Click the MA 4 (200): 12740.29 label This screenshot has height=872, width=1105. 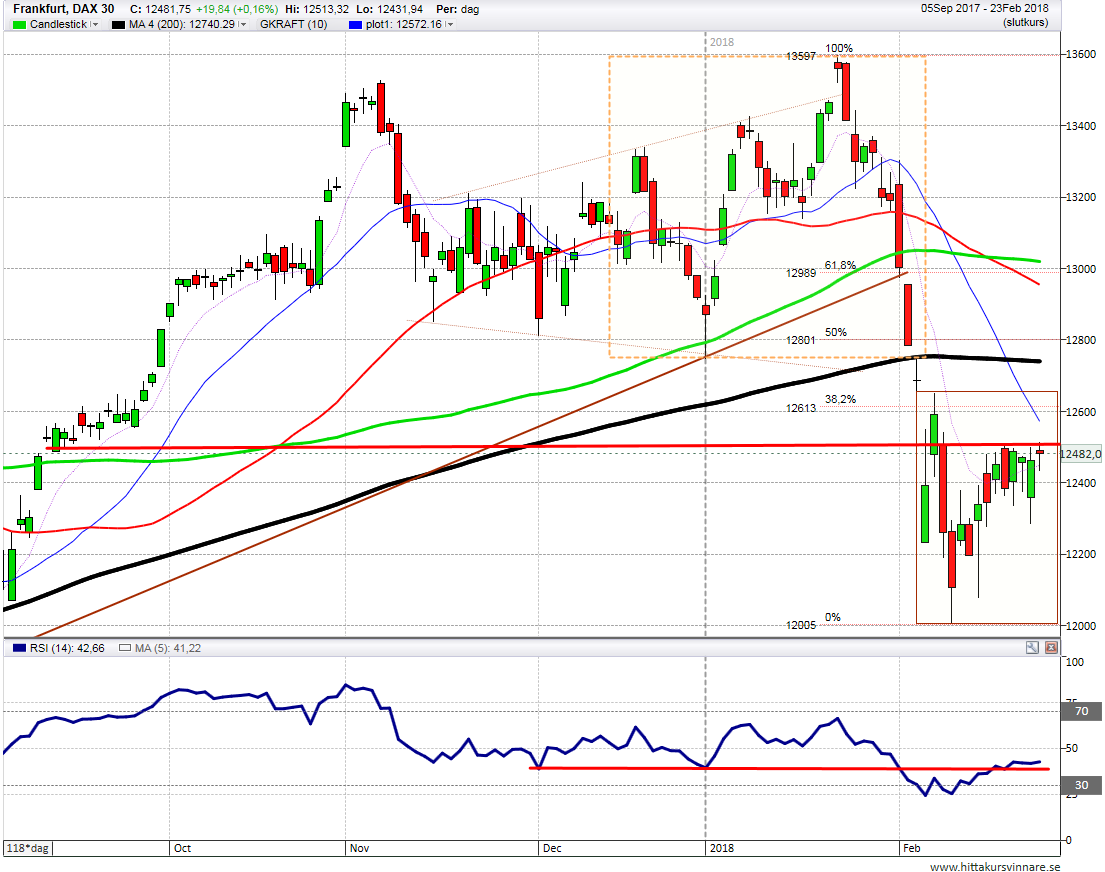coord(182,24)
